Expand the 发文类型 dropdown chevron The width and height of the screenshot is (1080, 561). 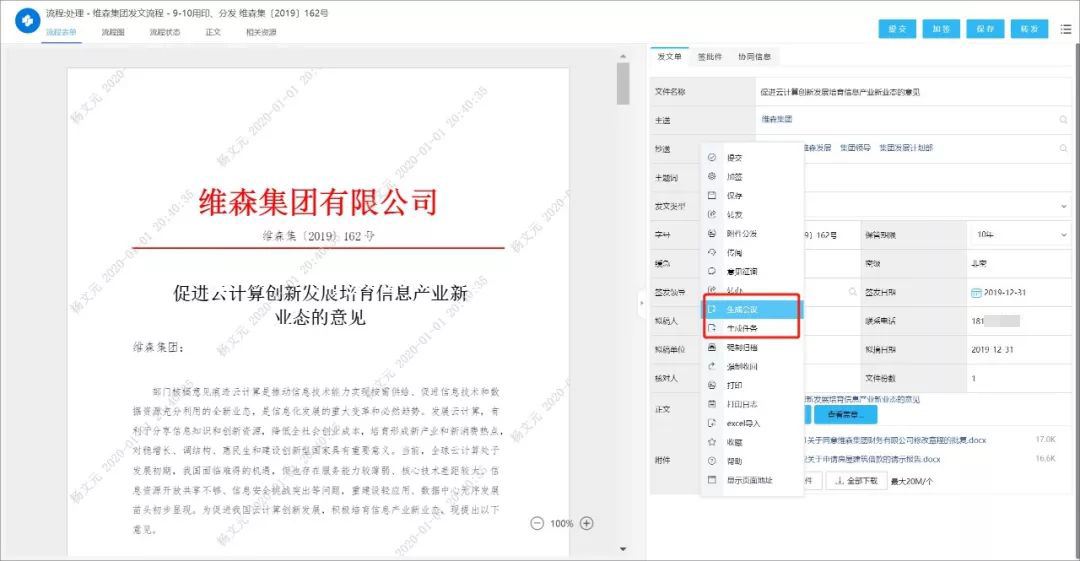coord(1063,206)
